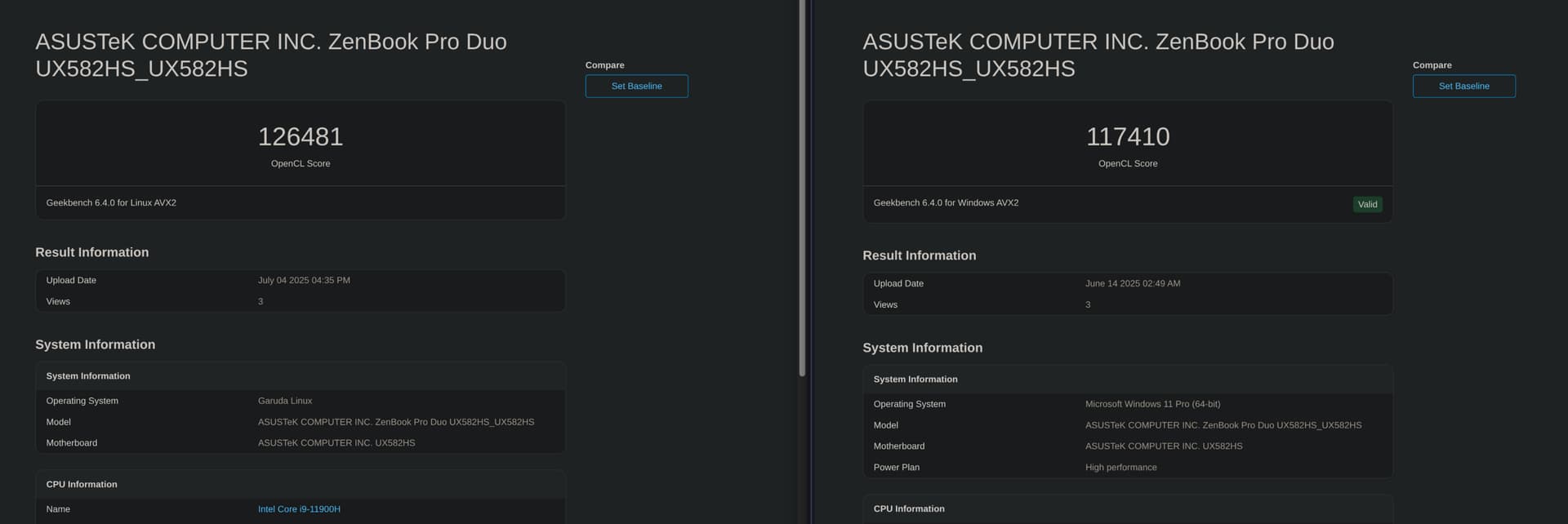This screenshot has height=524, width=1568.
Task: Open the Intel Core i9-11900H link
Action: [x=299, y=509]
